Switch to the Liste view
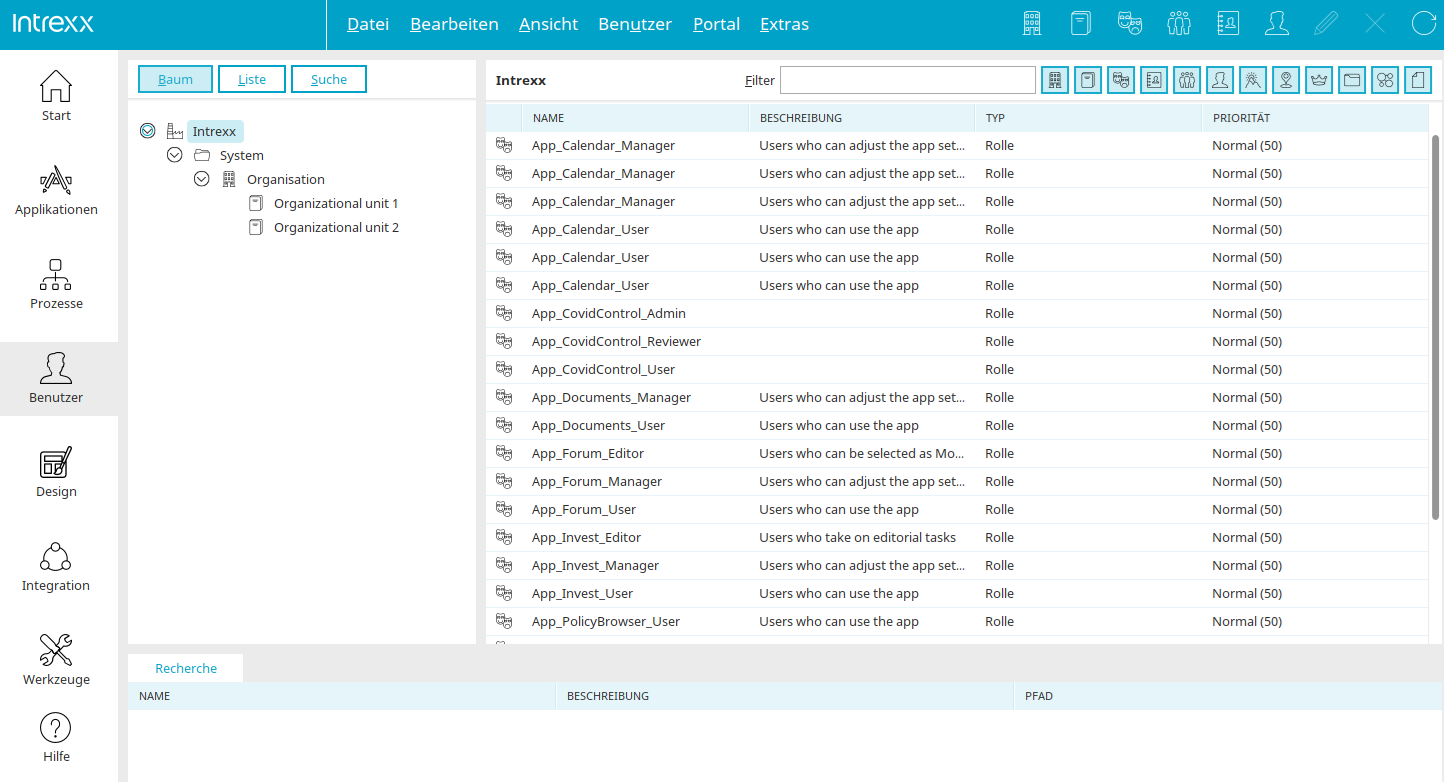1444x782 pixels. click(x=252, y=79)
